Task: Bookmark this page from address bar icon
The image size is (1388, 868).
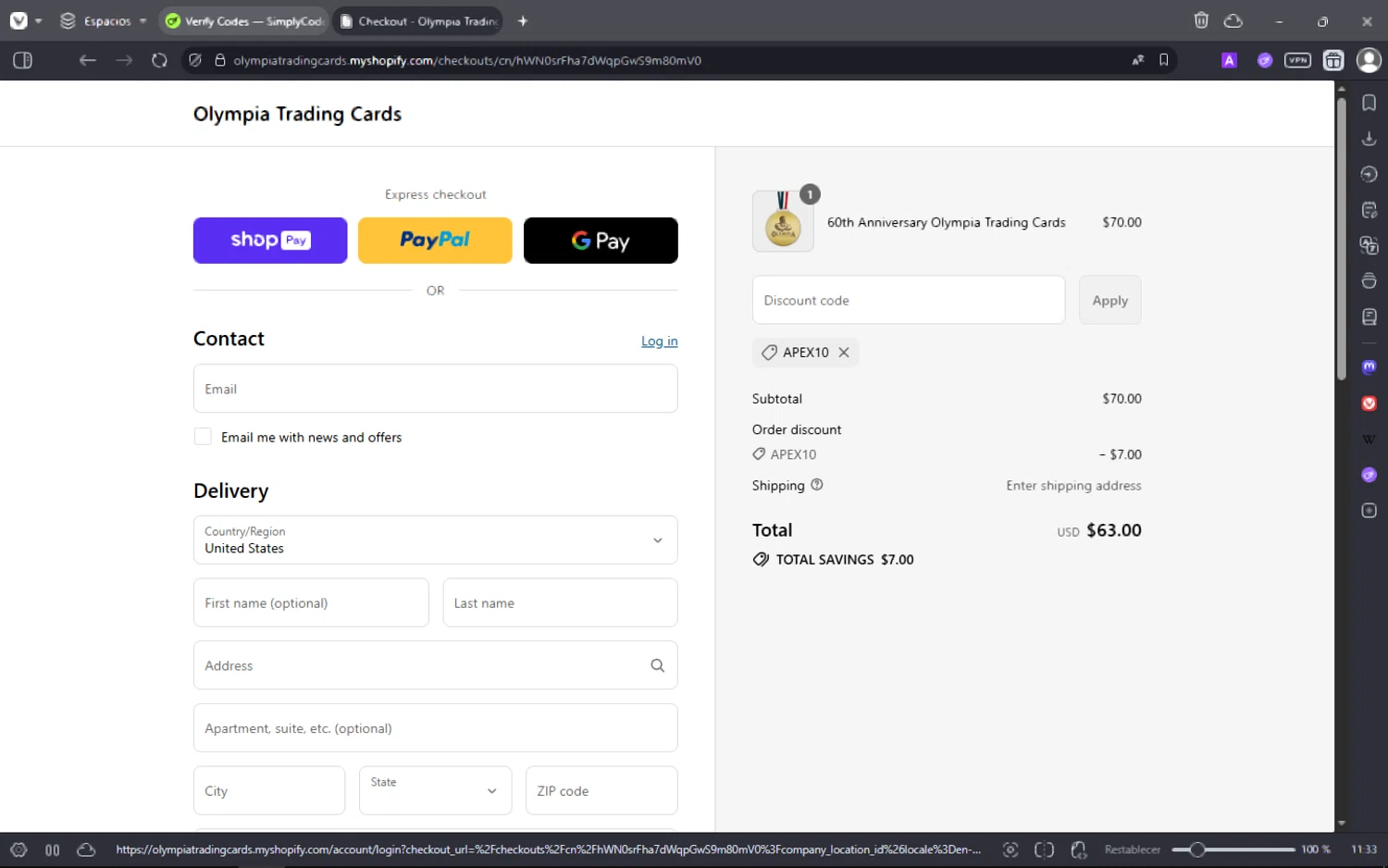Action: pyautogui.click(x=1164, y=60)
